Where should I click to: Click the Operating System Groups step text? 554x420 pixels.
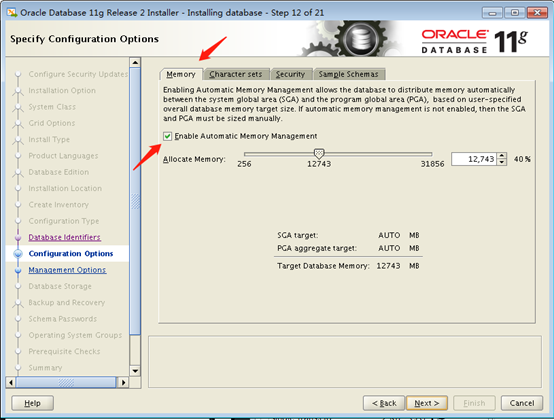coord(75,335)
